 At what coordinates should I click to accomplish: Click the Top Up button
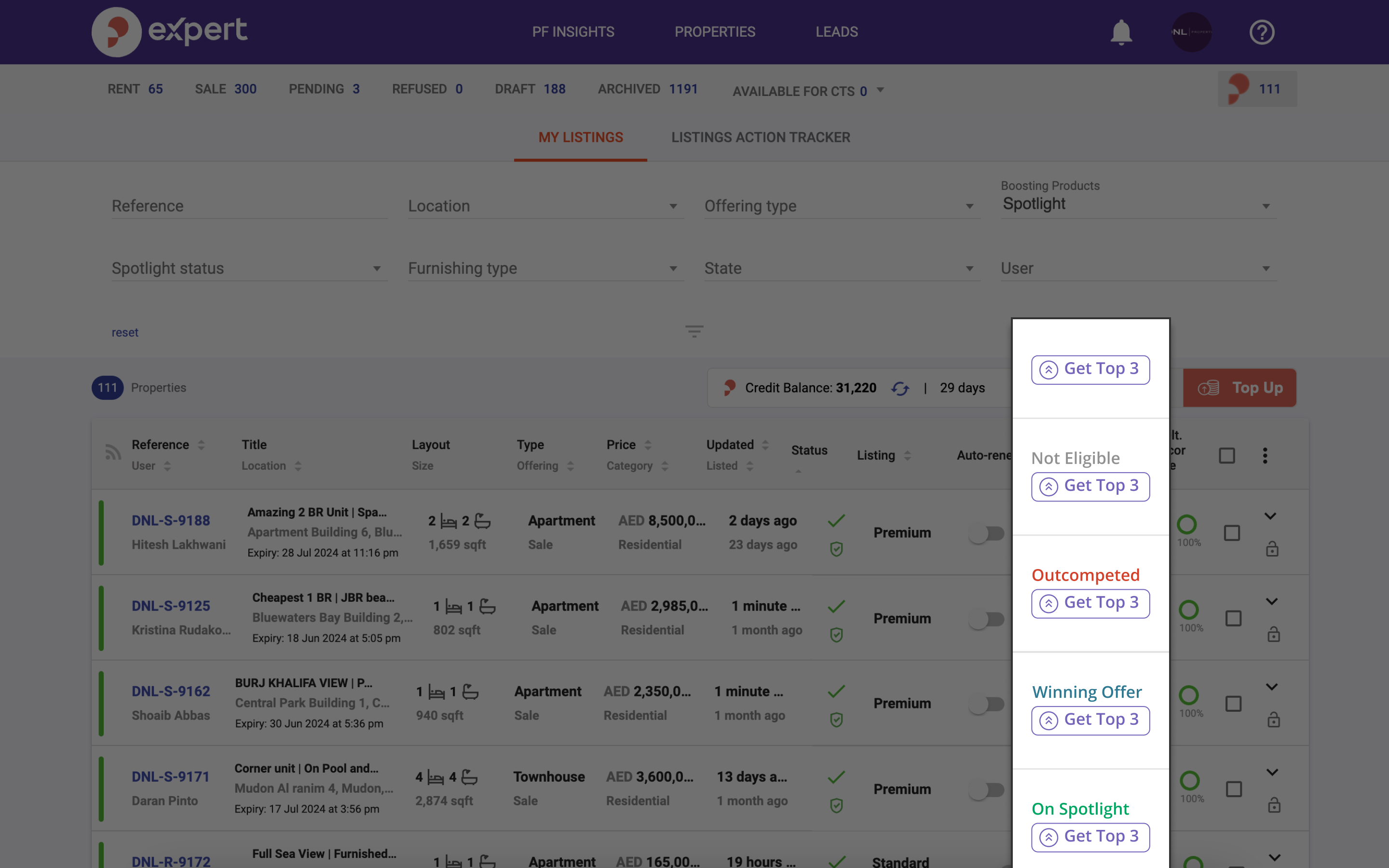(x=1239, y=388)
